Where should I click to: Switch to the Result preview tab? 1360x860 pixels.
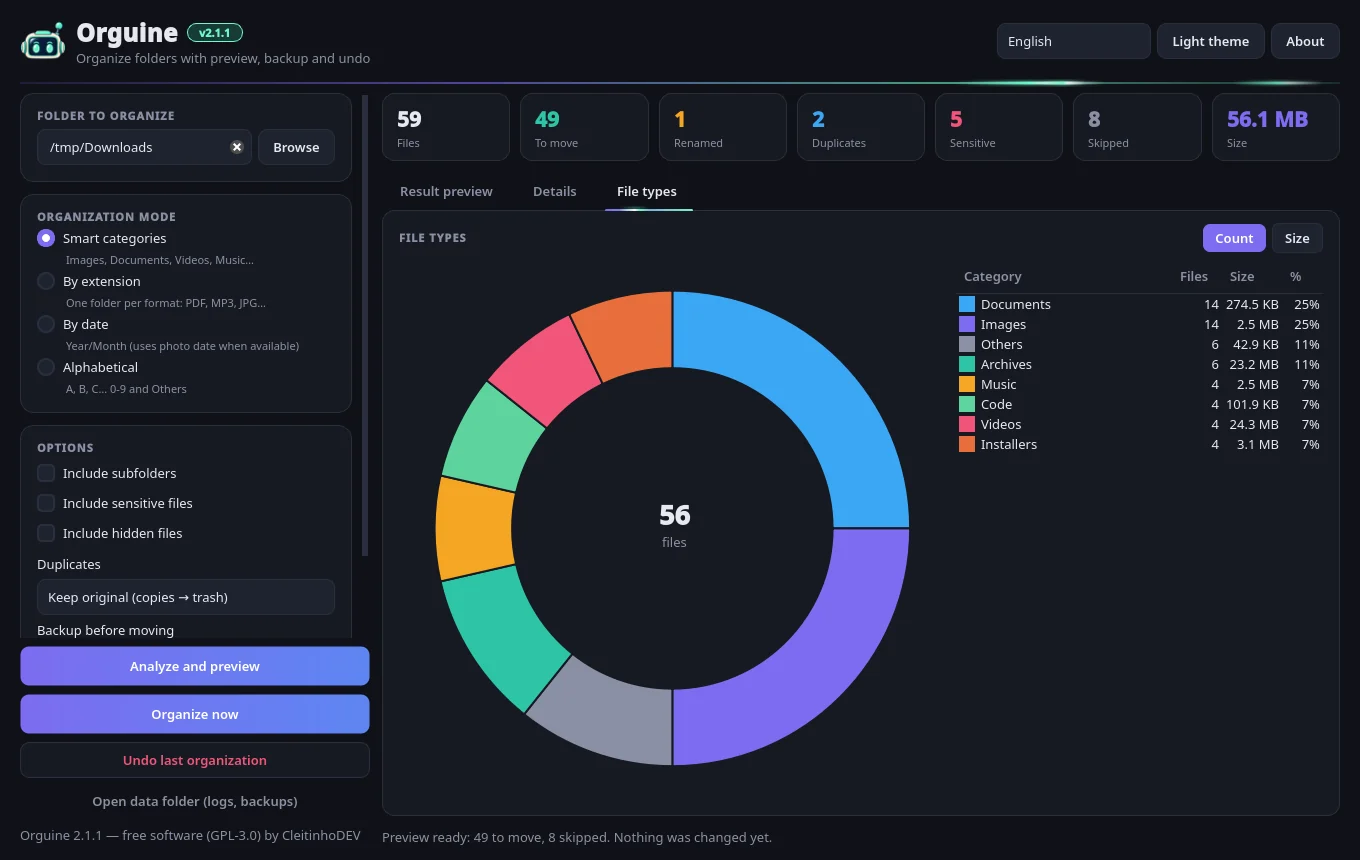coord(446,191)
